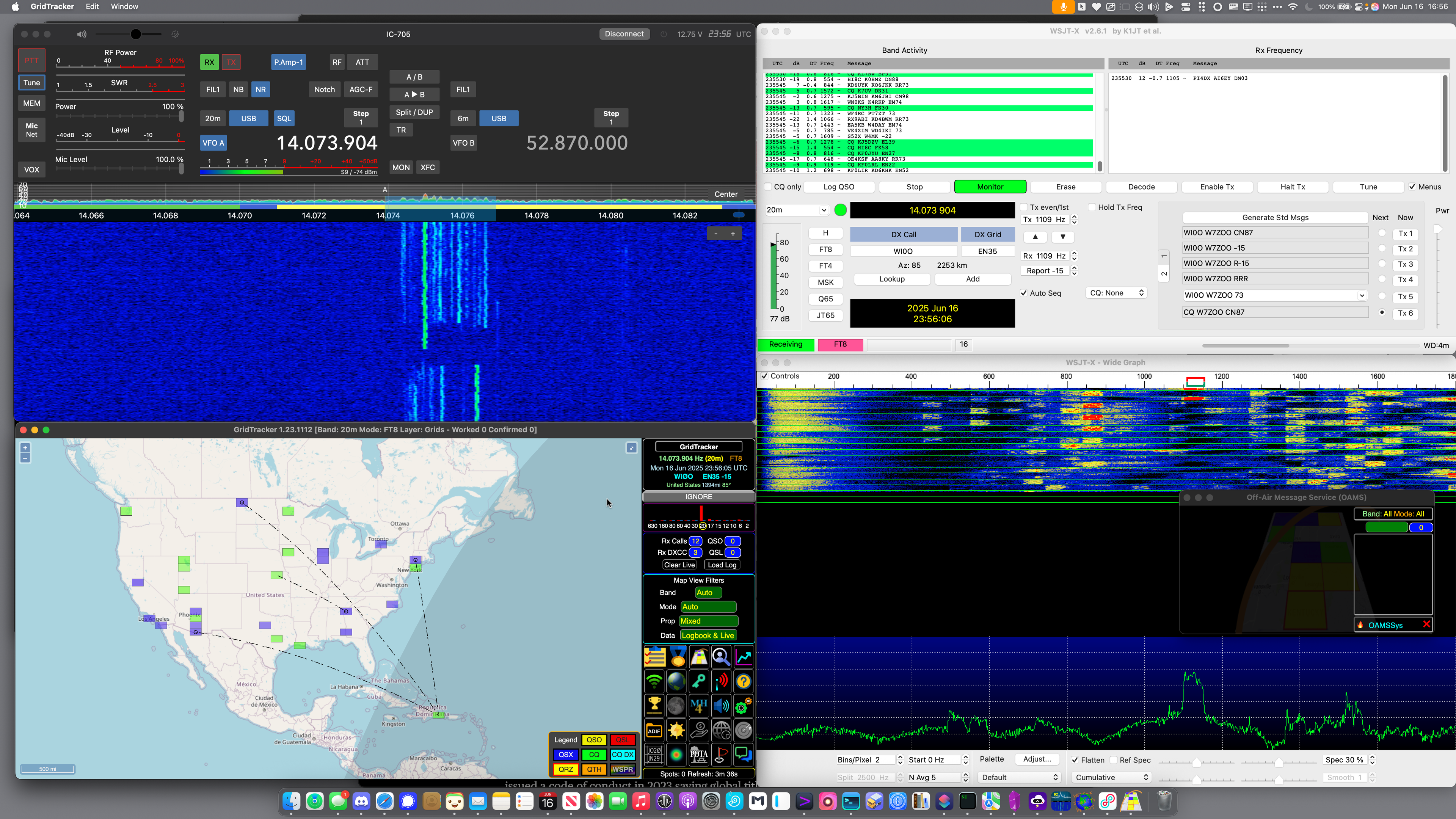
Task: Click the Earth globe icon in GridTracker
Action: [x=676, y=682]
